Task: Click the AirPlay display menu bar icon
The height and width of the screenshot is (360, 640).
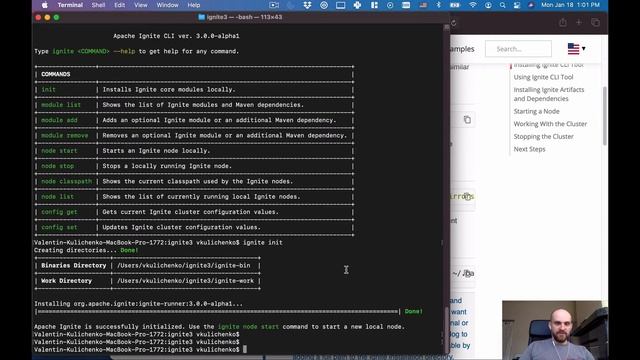Action: click(x=340, y=5)
